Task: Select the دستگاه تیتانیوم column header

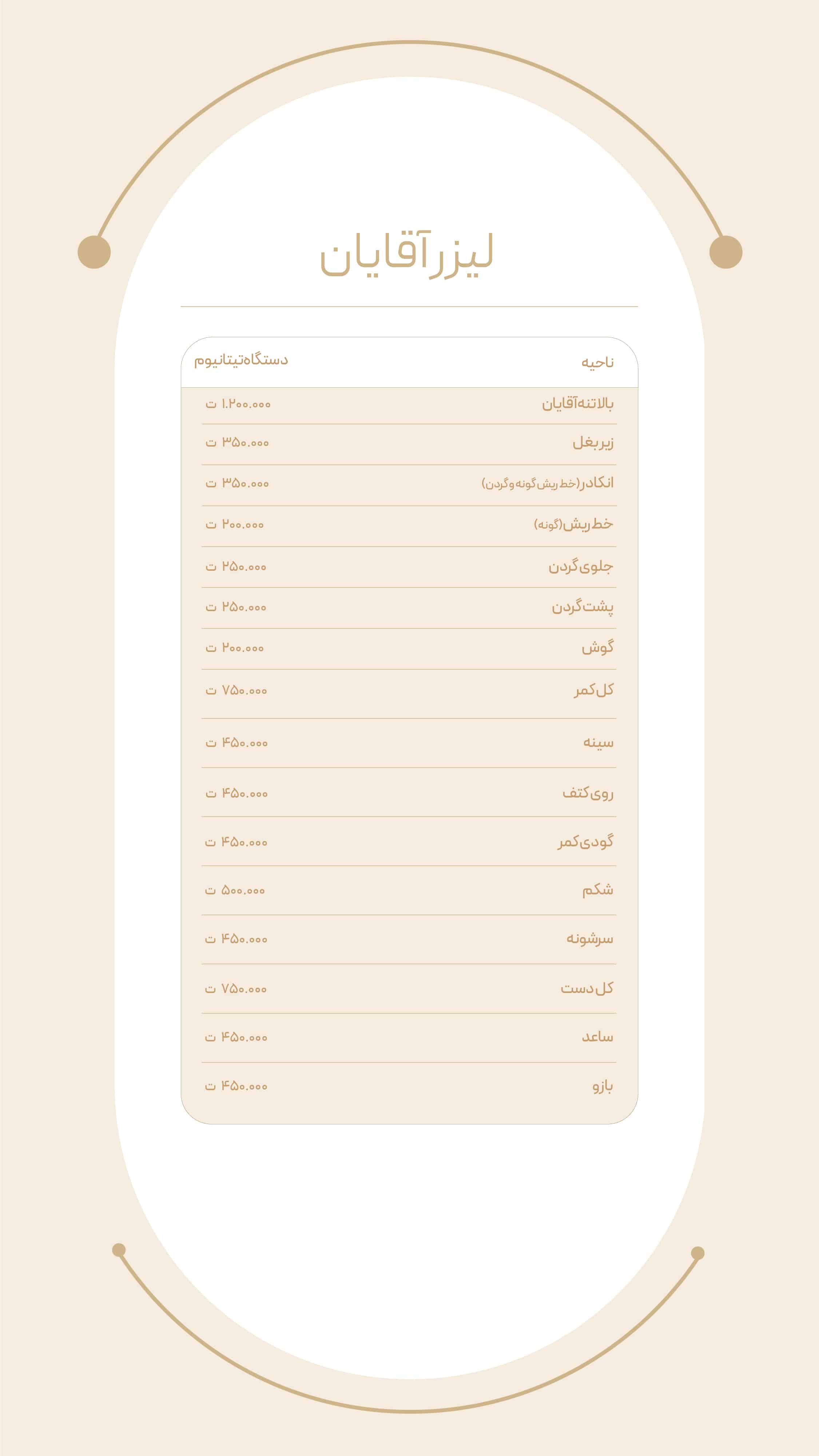Action: point(241,360)
